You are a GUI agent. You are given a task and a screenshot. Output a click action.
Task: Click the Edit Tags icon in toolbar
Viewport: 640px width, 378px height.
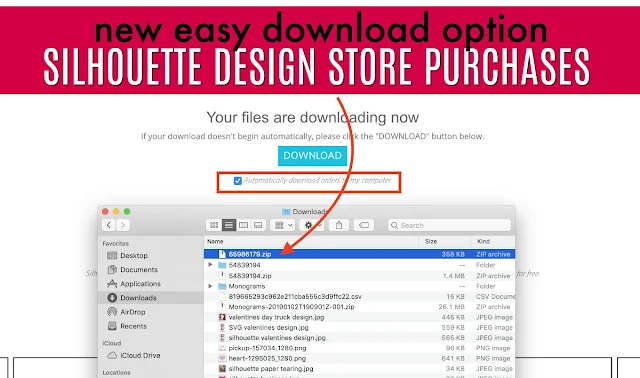point(364,225)
